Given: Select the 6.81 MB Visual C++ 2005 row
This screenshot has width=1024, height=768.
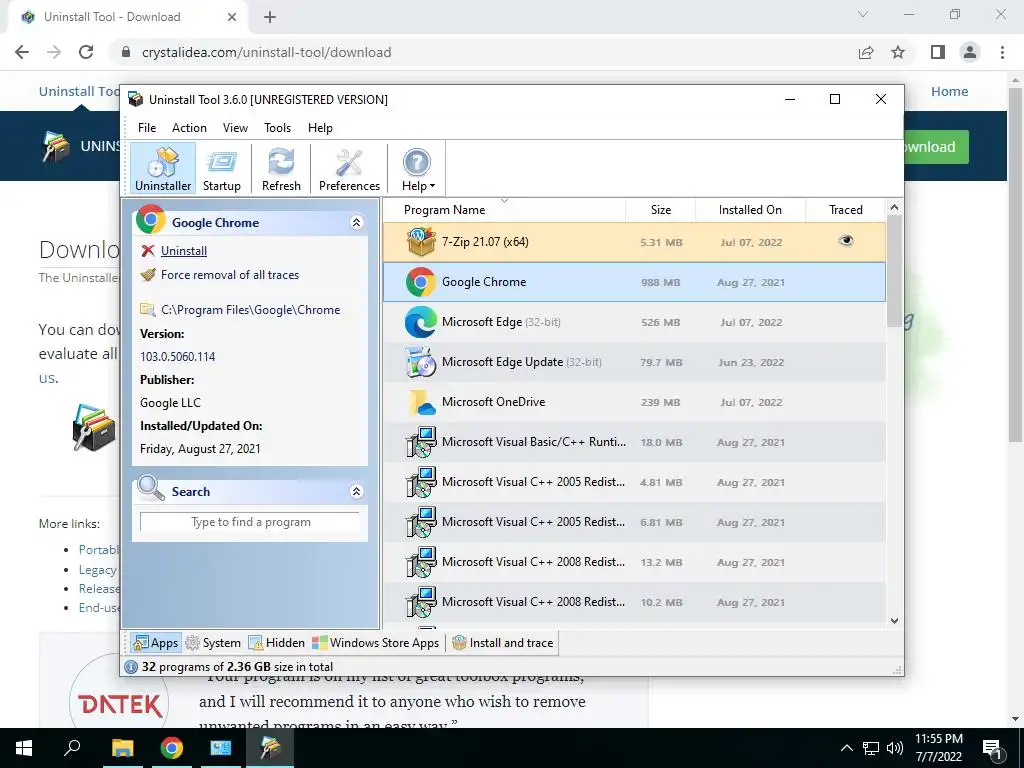Looking at the screenshot, I should point(634,522).
